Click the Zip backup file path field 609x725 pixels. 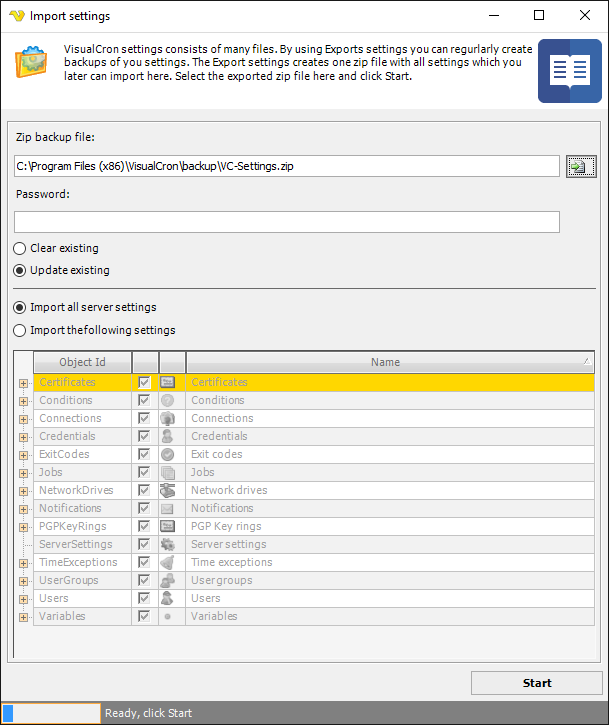pyautogui.click(x=287, y=166)
